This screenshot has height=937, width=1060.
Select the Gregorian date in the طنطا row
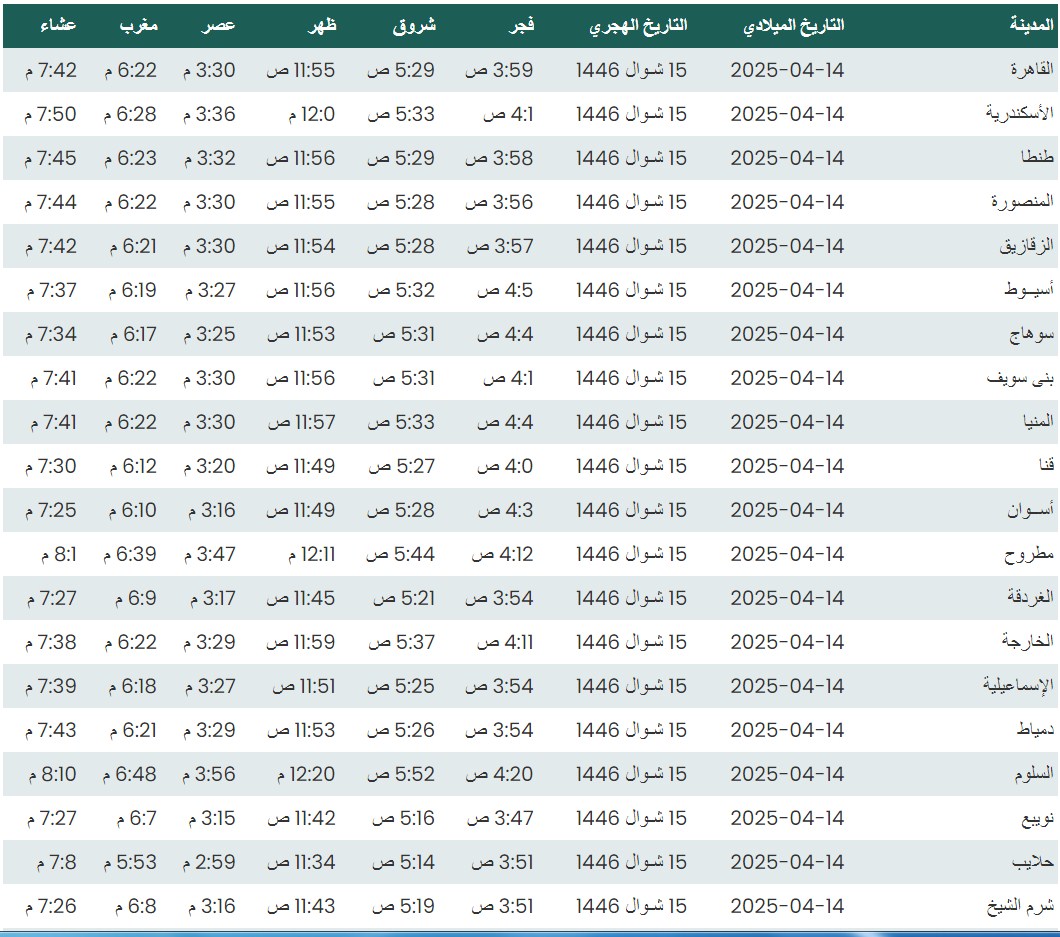click(787, 158)
